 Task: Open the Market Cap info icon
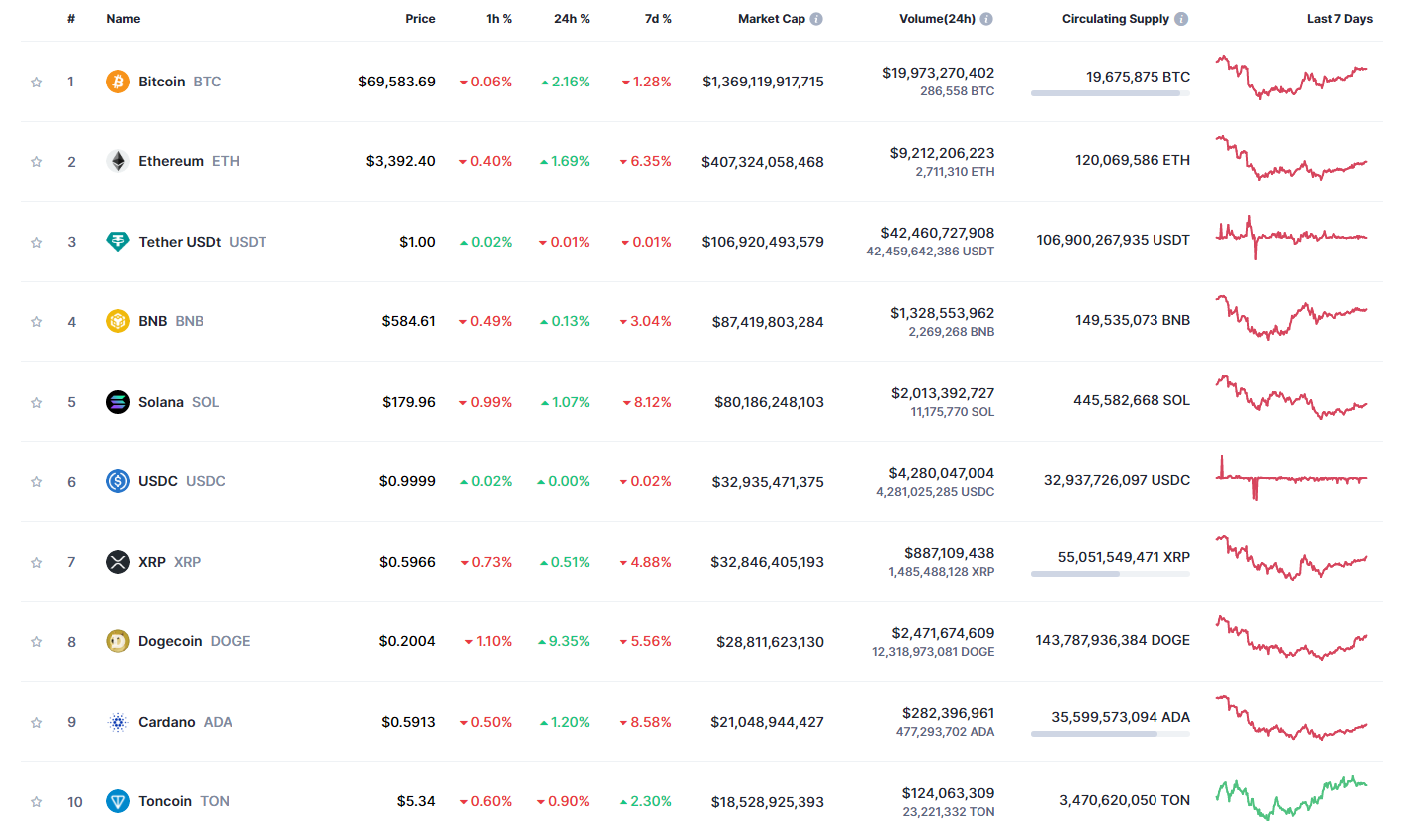816,19
